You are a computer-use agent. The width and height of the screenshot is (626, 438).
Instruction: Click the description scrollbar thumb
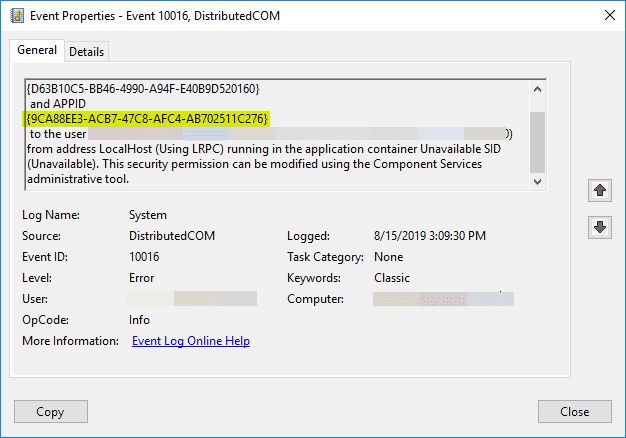pos(537,142)
